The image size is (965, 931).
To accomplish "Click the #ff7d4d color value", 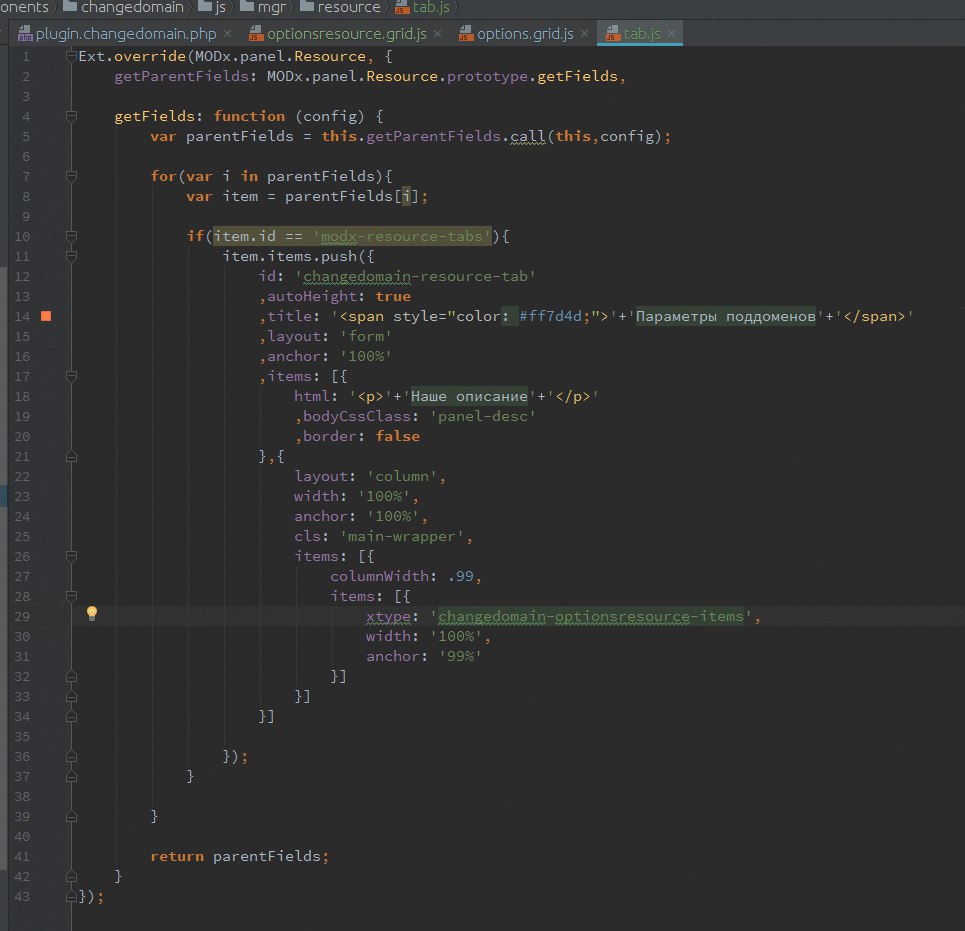I will (x=550, y=316).
